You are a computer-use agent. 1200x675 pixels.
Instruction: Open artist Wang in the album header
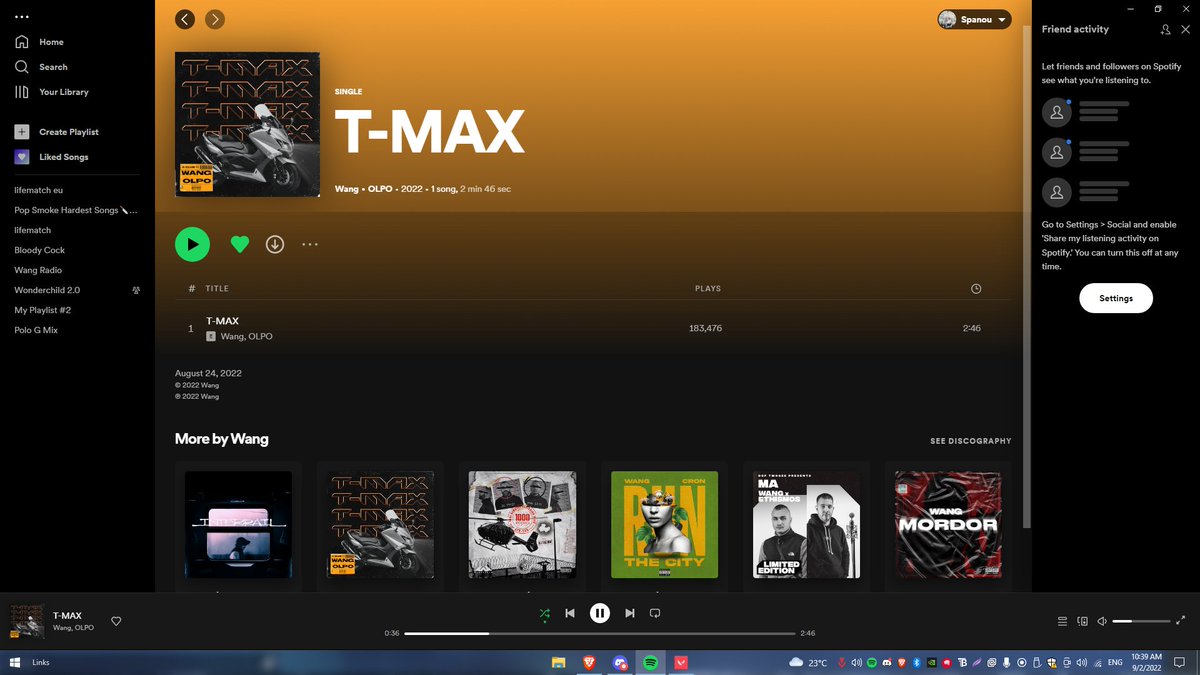[346, 189]
